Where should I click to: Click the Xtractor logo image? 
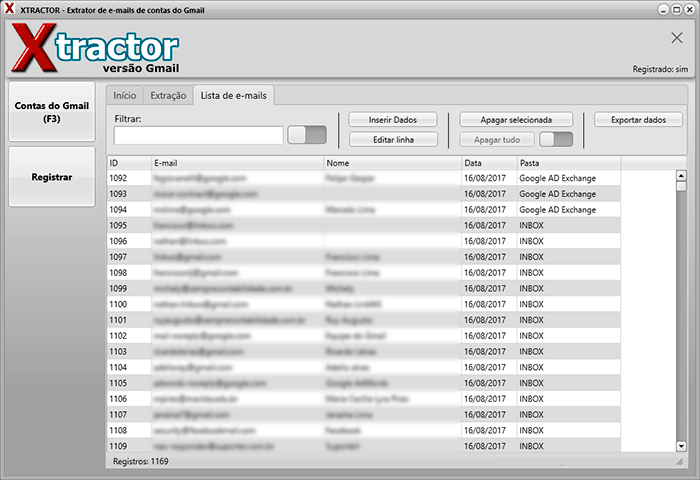click(x=96, y=48)
